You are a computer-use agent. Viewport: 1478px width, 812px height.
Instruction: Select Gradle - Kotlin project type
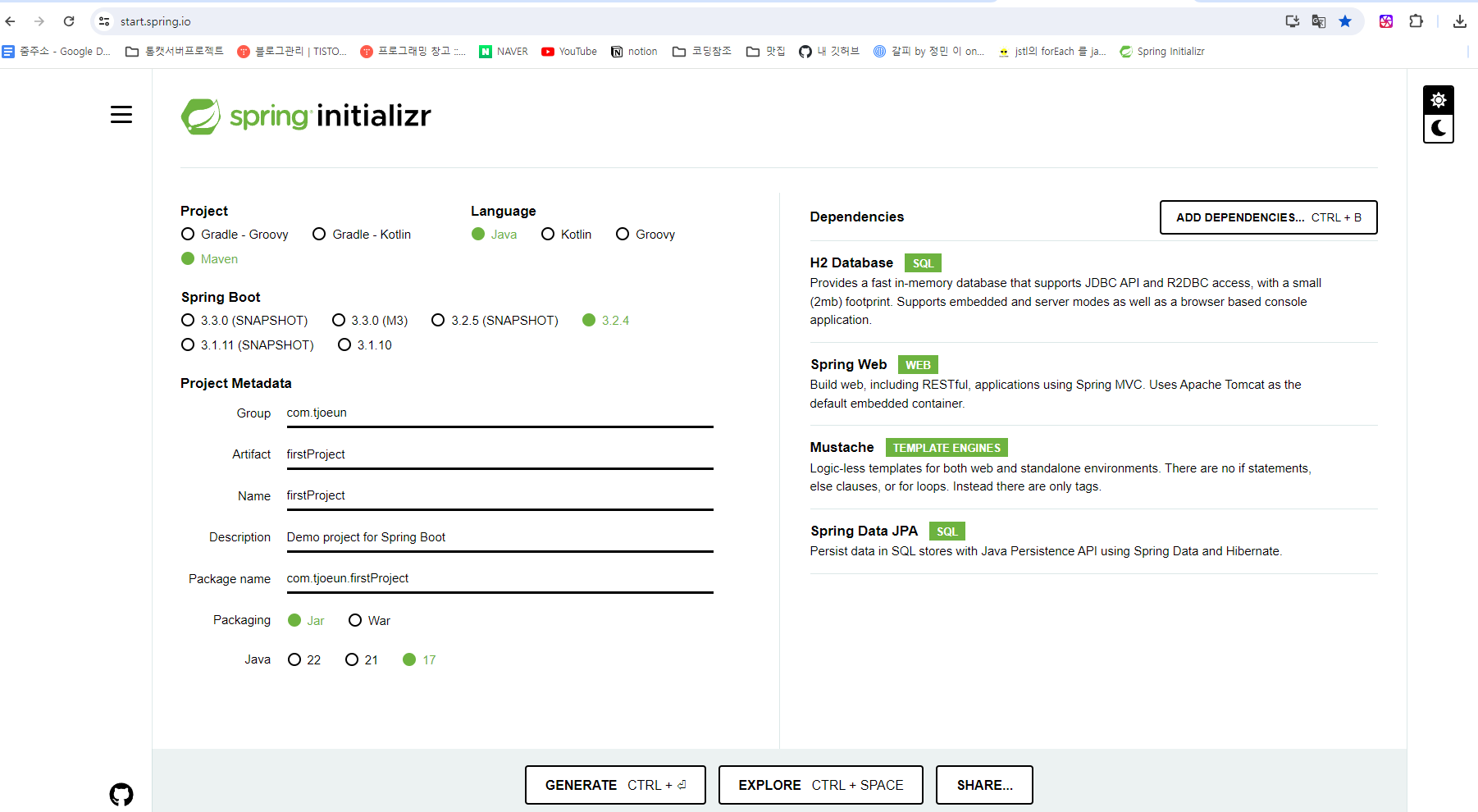click(x=362, y=235)
